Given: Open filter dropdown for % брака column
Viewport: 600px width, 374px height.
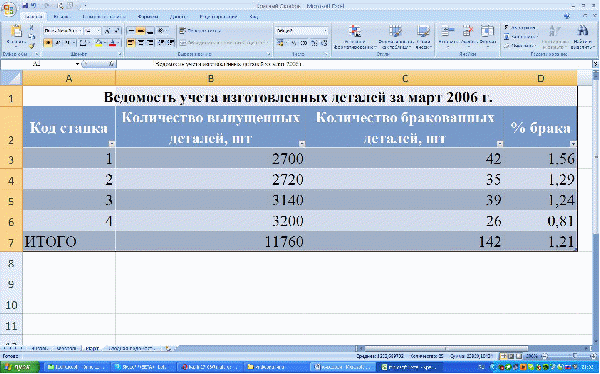Looking at the screenshot, I should [573, 144].
